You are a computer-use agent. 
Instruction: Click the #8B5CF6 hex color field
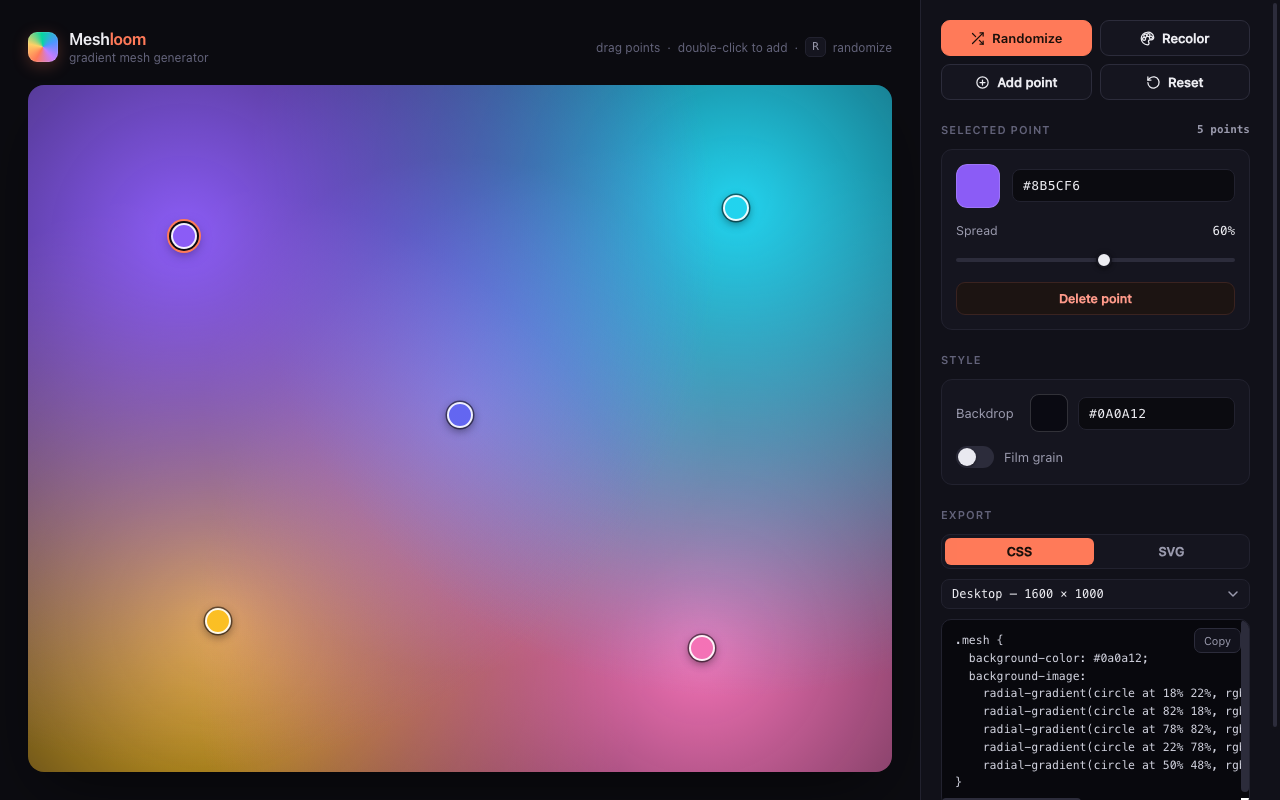click(1123, 186)
